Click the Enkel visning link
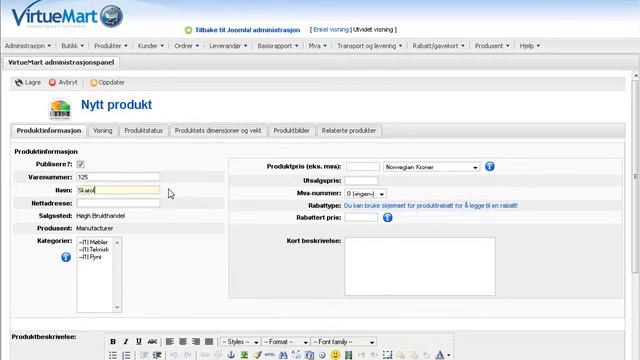The height and width of the screenshot is (360, 640). click(x=331, y=30)
